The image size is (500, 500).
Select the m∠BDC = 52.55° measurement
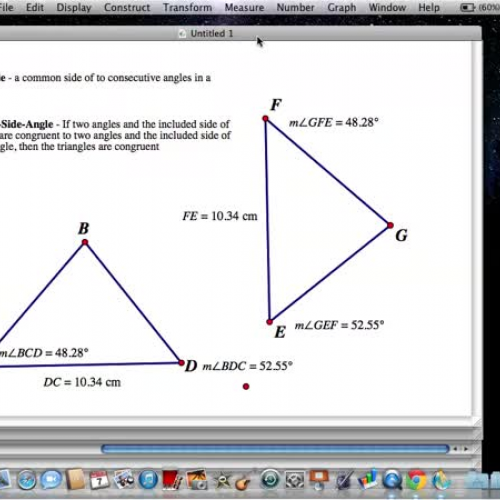coord(248,366)
